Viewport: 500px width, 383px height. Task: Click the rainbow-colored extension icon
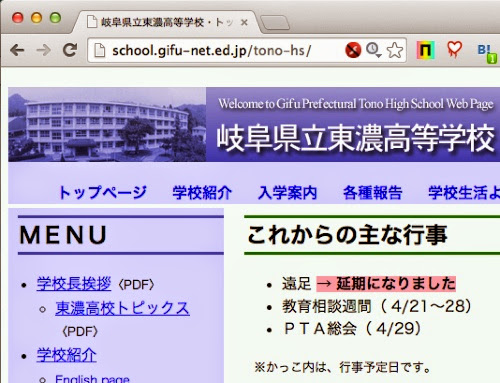pyautogui.click(x=426, y=50)
